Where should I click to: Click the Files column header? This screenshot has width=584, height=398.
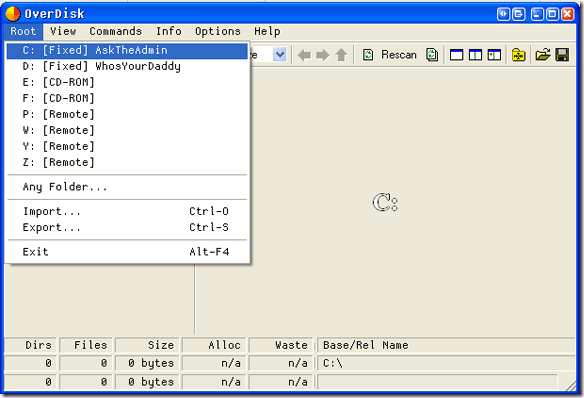pos(86,345)
